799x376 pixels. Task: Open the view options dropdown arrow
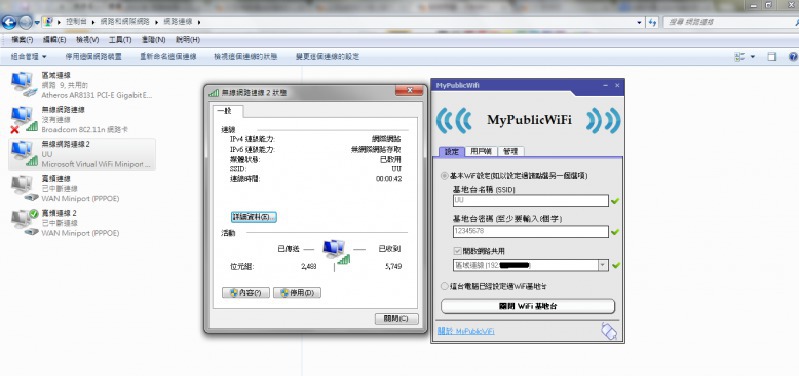point(753,57)
